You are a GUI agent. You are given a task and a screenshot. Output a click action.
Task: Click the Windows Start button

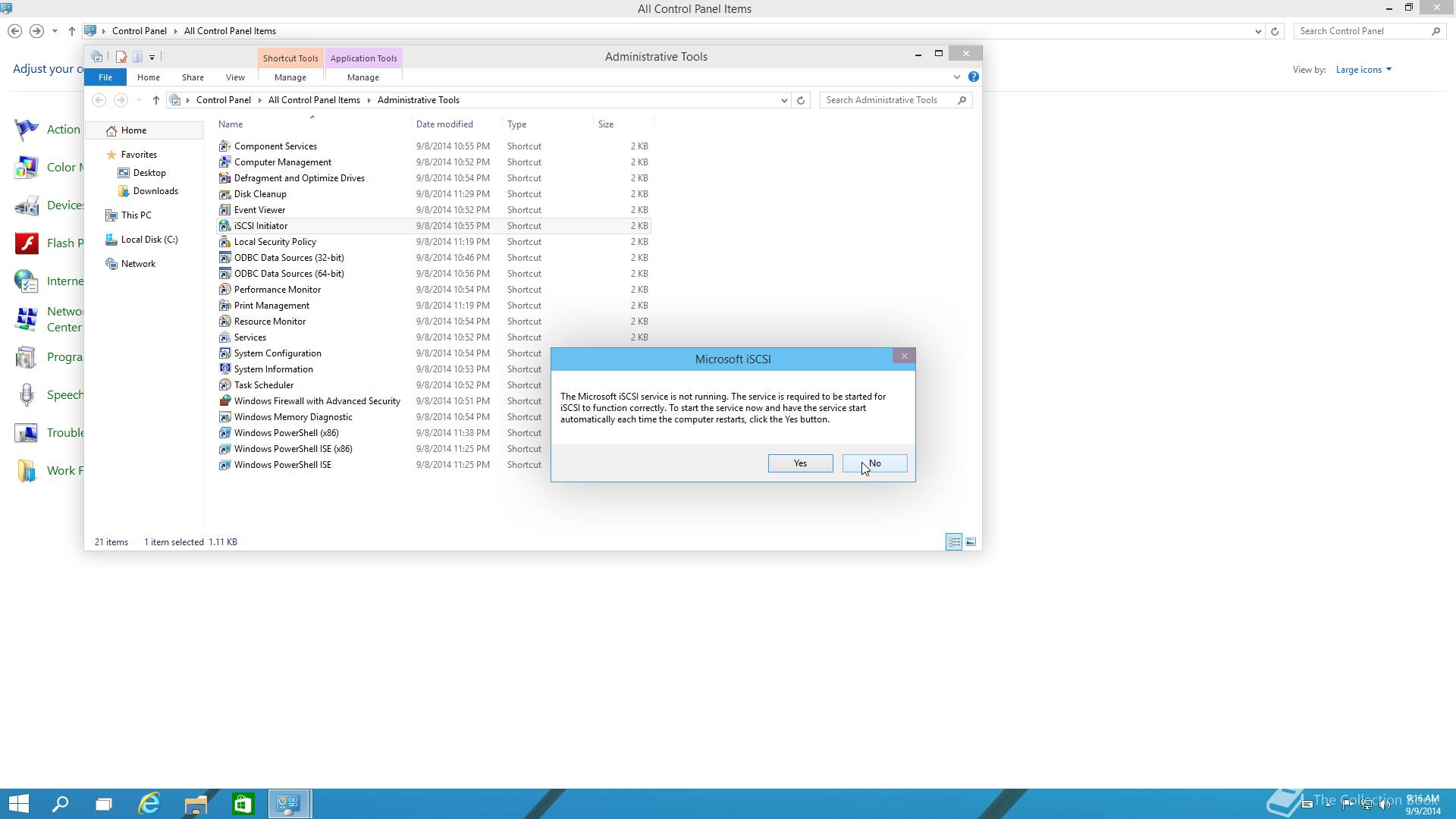coord(18,804)
